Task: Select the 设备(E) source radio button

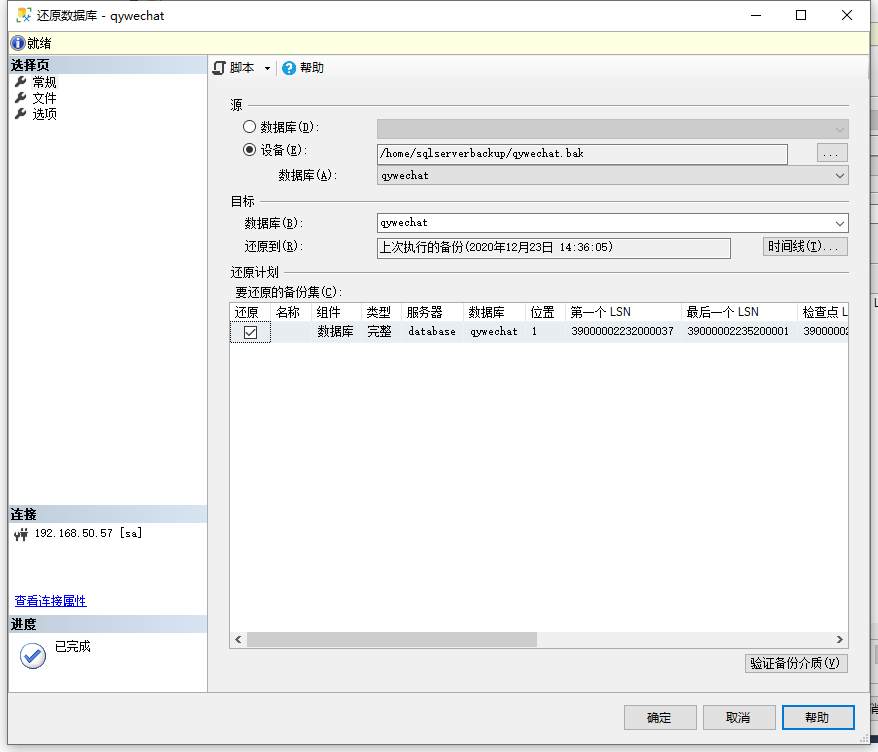Action: pyautogui.click(x=249, y=151)
